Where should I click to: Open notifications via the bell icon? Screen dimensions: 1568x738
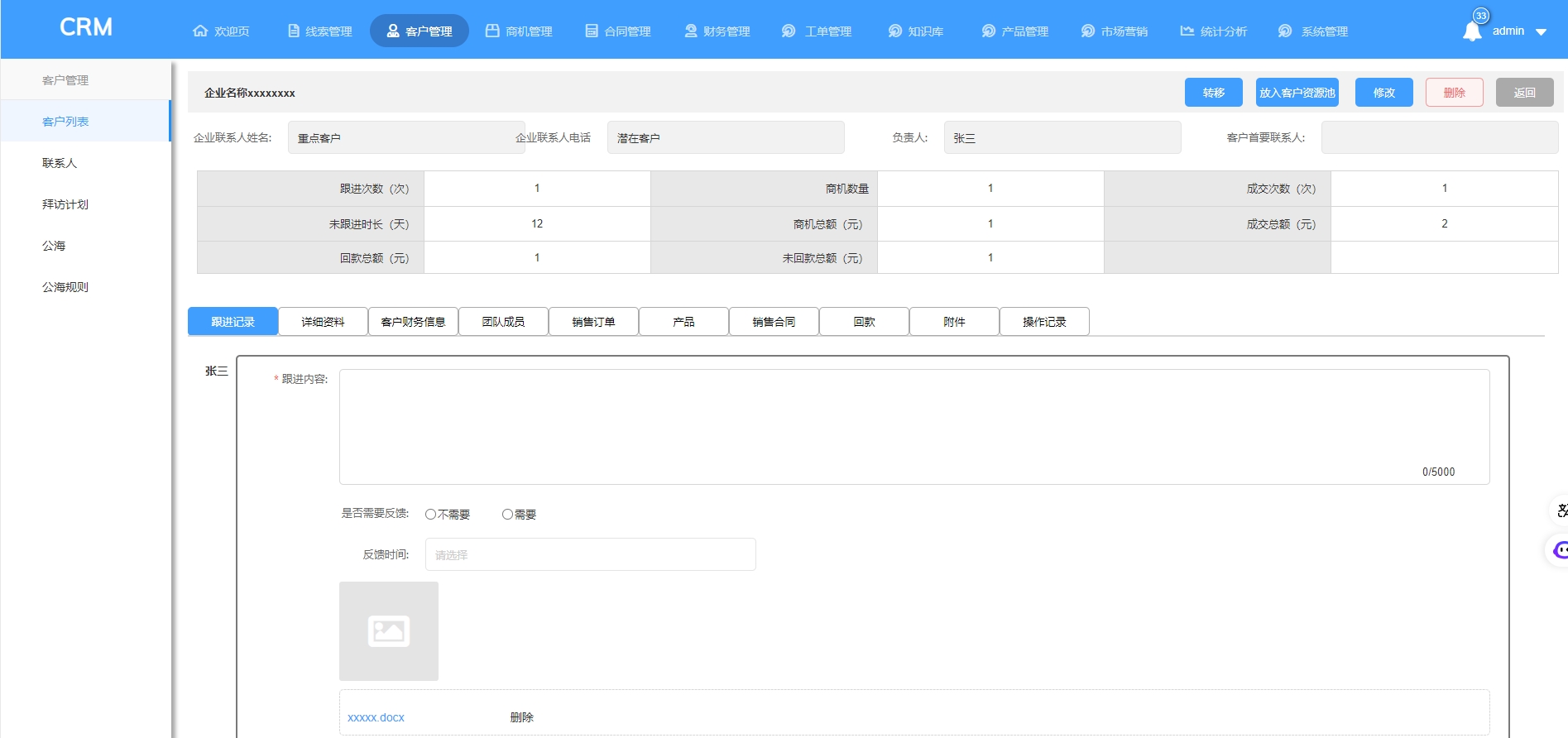click(x=1472, y=32)
